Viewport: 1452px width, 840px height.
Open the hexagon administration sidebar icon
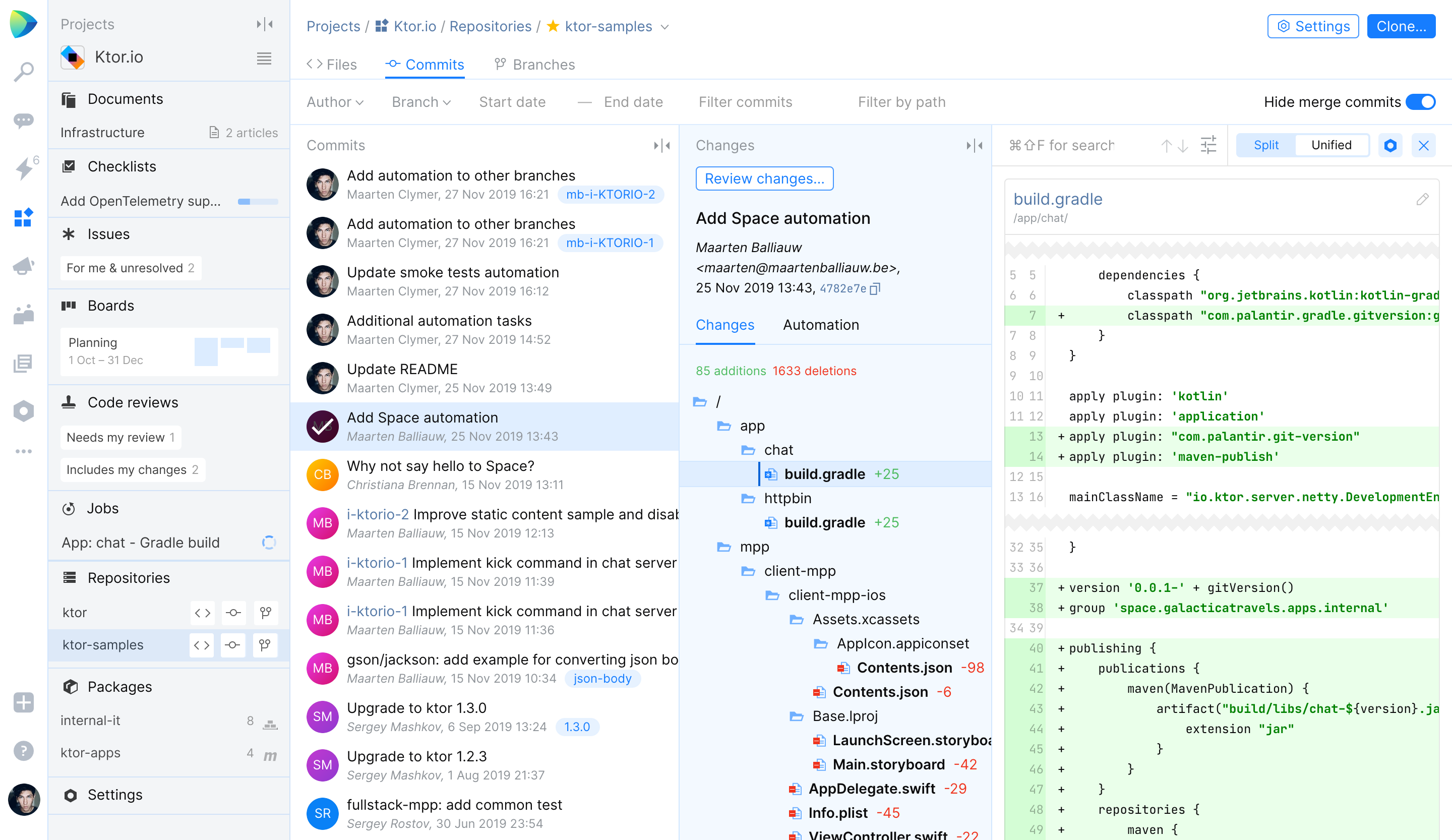24,411
